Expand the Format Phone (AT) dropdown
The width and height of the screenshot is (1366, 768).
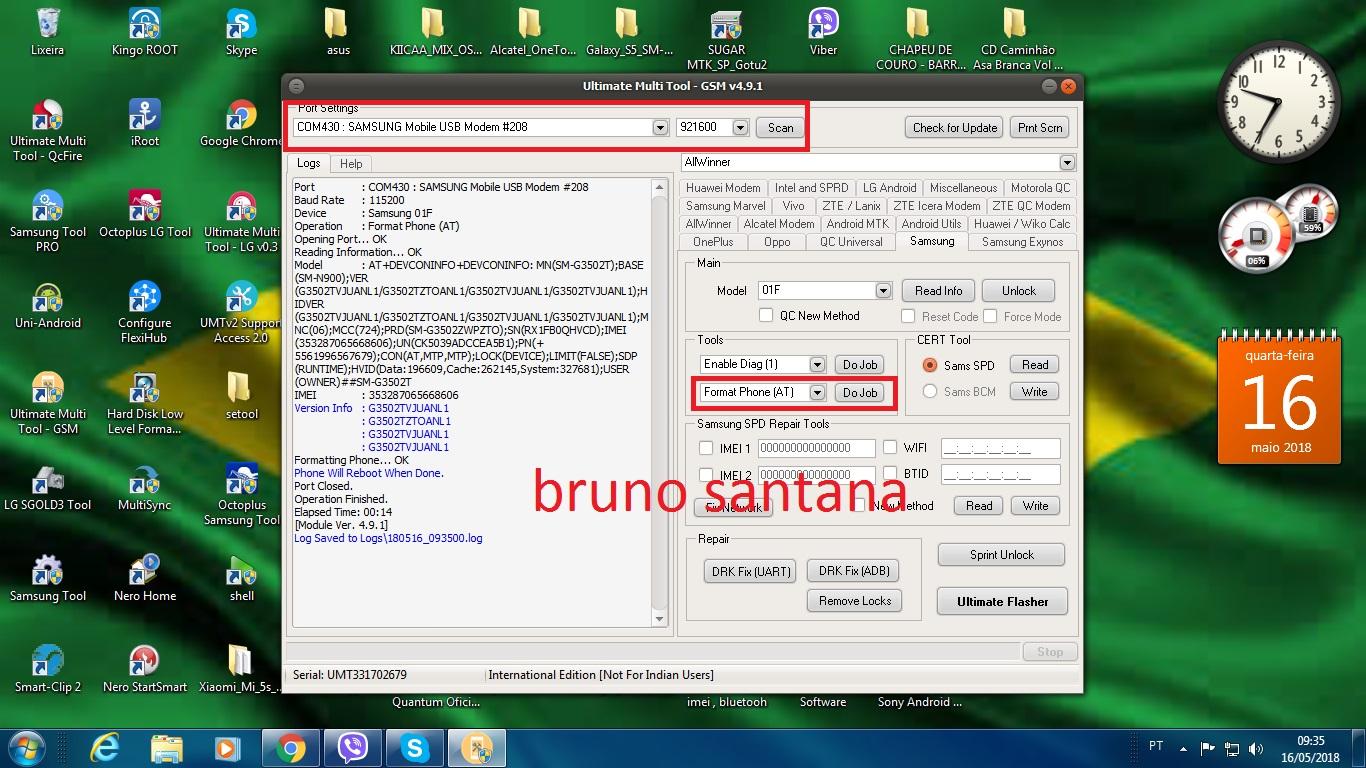[x=817, y=393]
